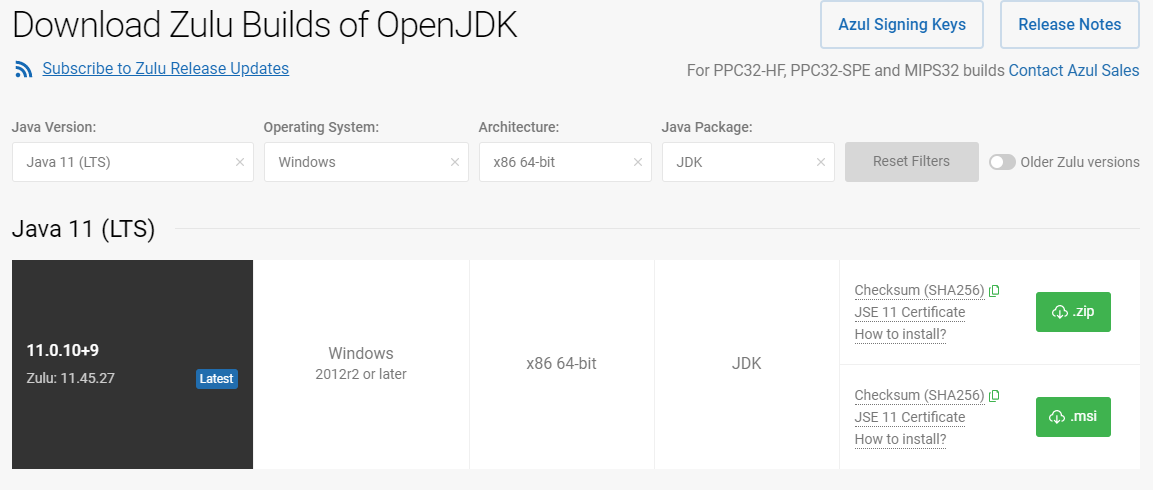Open JSE 11 Certificate for .msi row

910,418
